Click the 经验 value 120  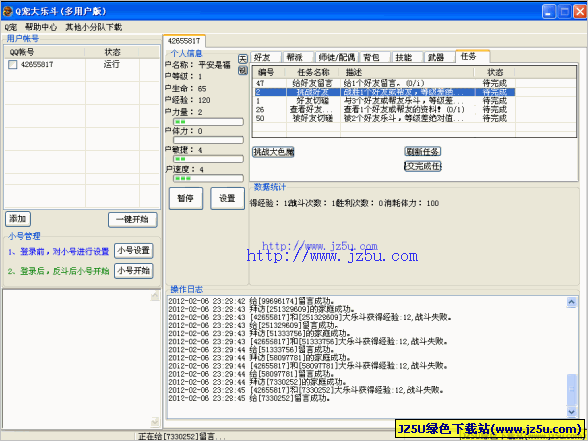click(x=204, y=100)
